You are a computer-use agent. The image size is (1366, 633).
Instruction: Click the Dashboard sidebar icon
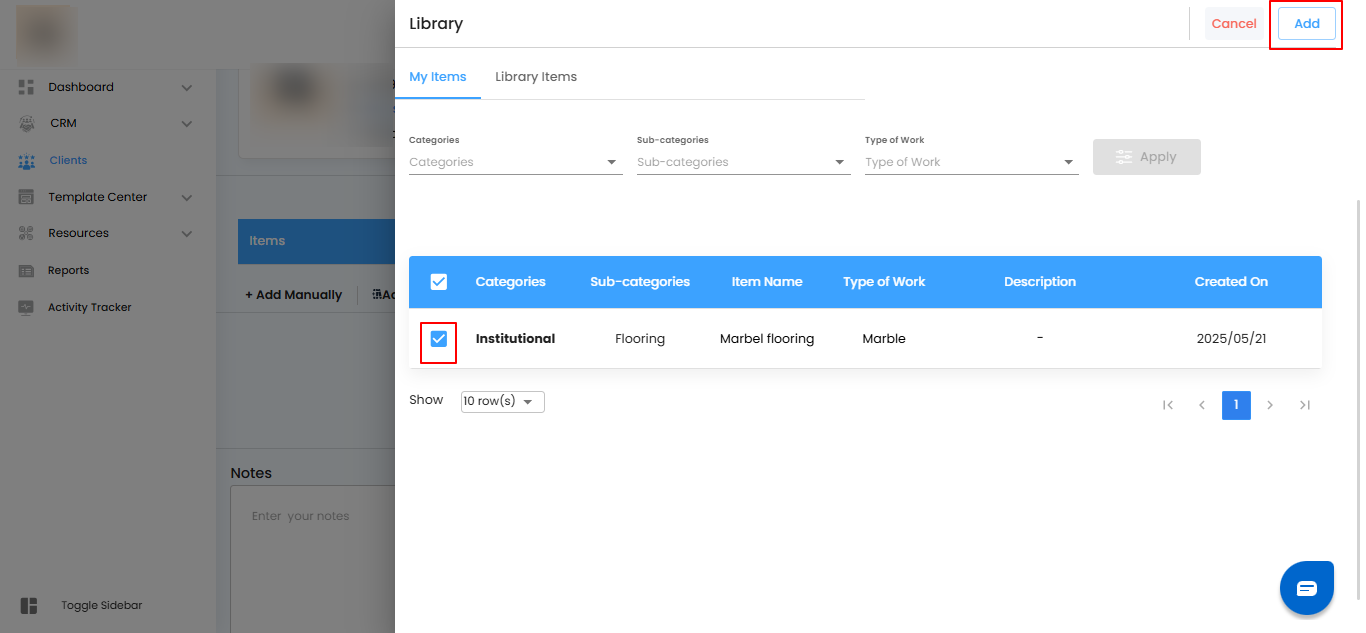pyautogui.click(x=27, y=87)
